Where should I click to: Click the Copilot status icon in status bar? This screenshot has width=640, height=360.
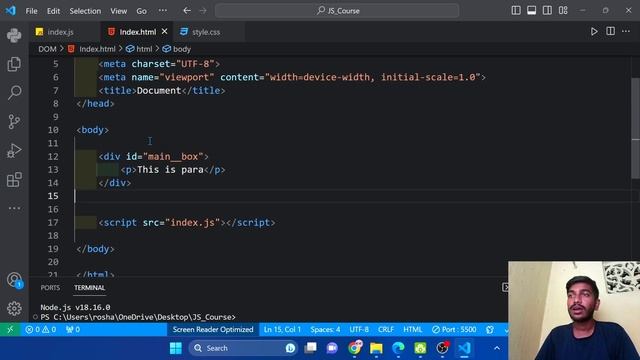[x=490, y=329]
